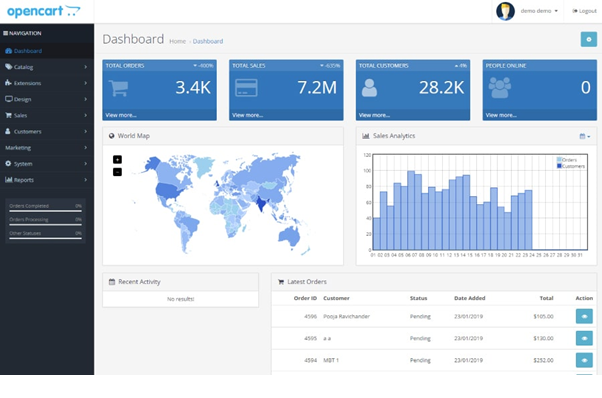Expand the Catalog menu chevron

pos(85,67)
